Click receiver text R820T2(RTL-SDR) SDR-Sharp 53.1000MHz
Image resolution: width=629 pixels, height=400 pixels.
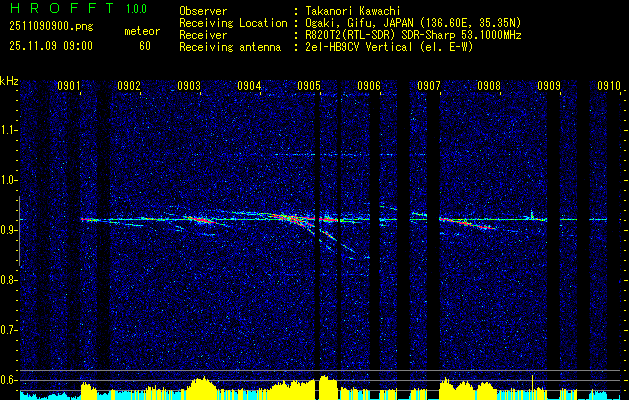[413, 35]
